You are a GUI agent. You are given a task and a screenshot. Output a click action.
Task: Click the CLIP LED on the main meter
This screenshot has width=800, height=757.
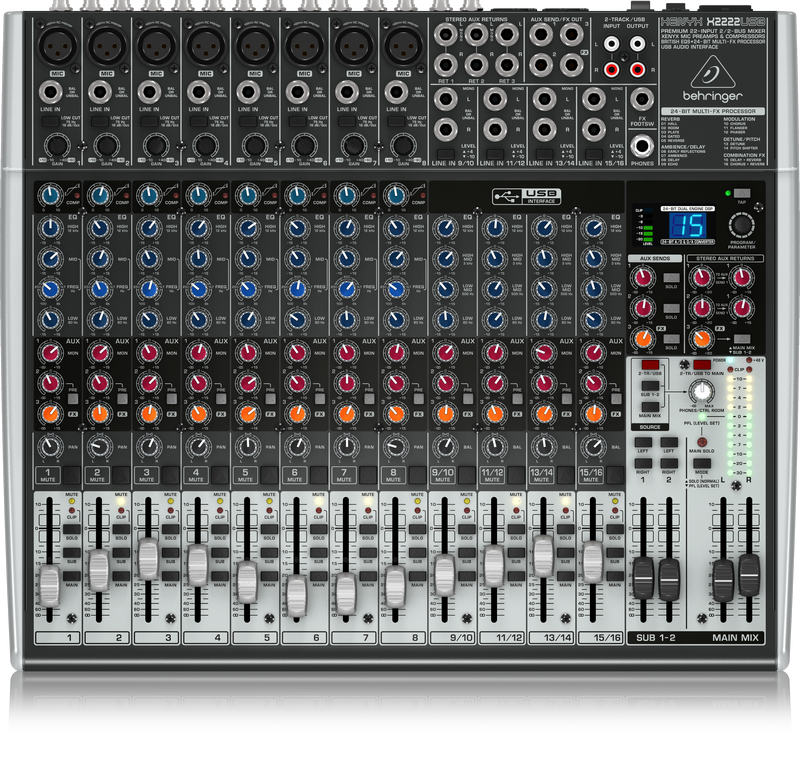pyautogui.click(x=729, y=368)
